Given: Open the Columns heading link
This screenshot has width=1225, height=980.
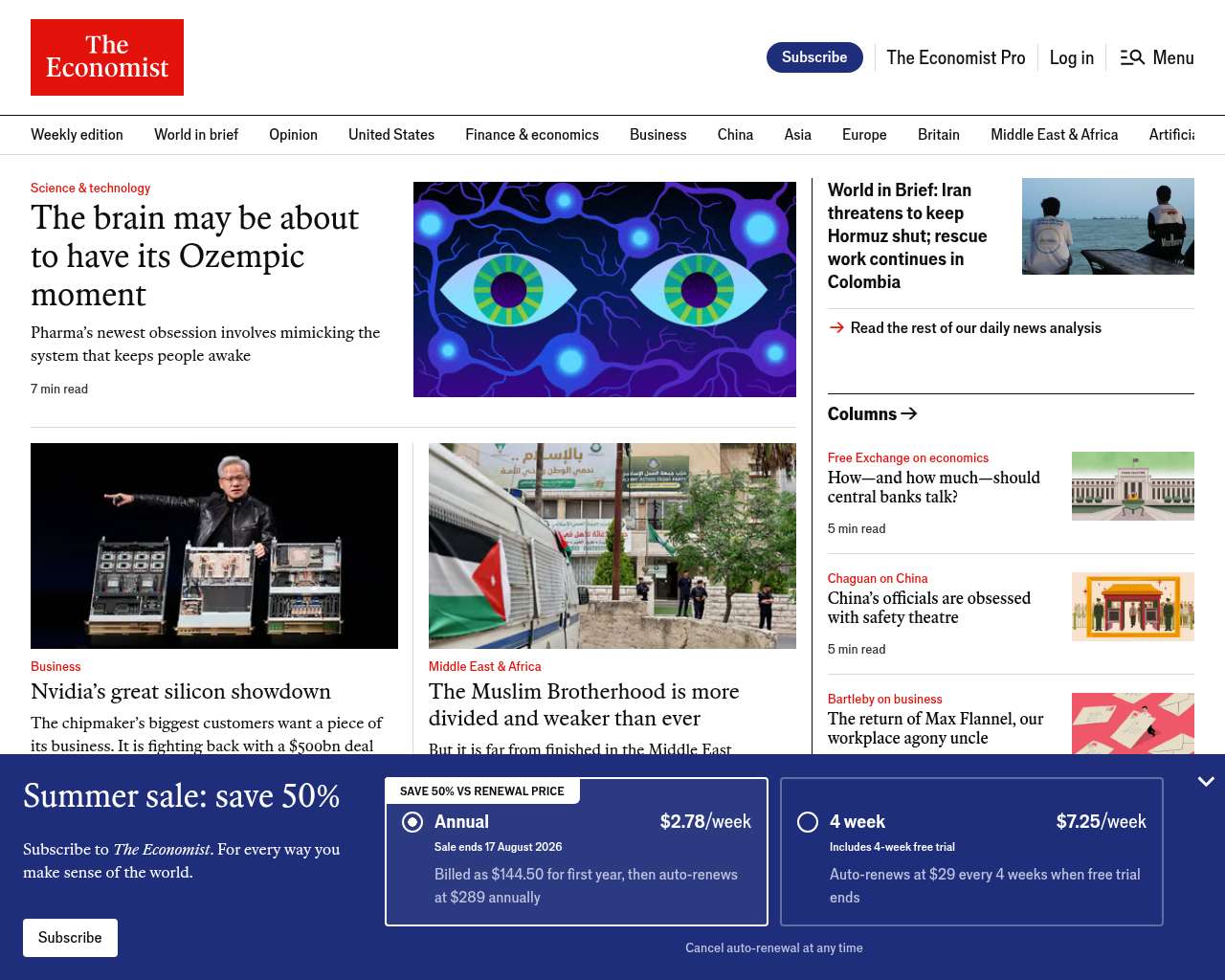Looking at the screenshot, I should 862,413.
